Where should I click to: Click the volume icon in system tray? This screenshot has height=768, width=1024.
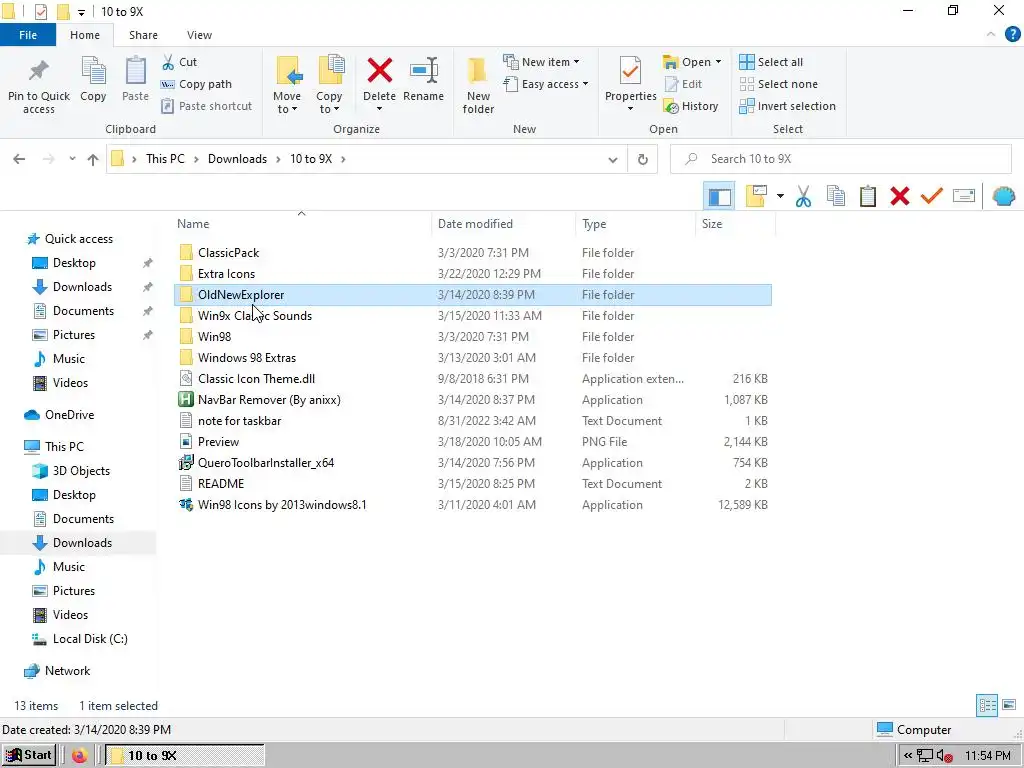coord(944,756)
